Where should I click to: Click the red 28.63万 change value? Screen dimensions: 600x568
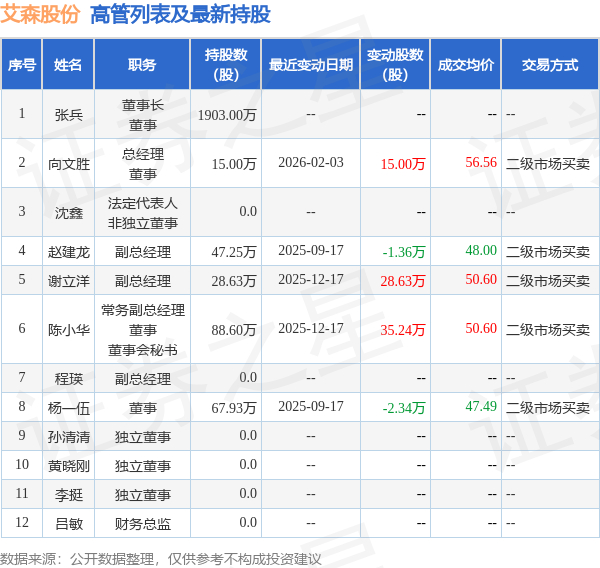(403, 281)
